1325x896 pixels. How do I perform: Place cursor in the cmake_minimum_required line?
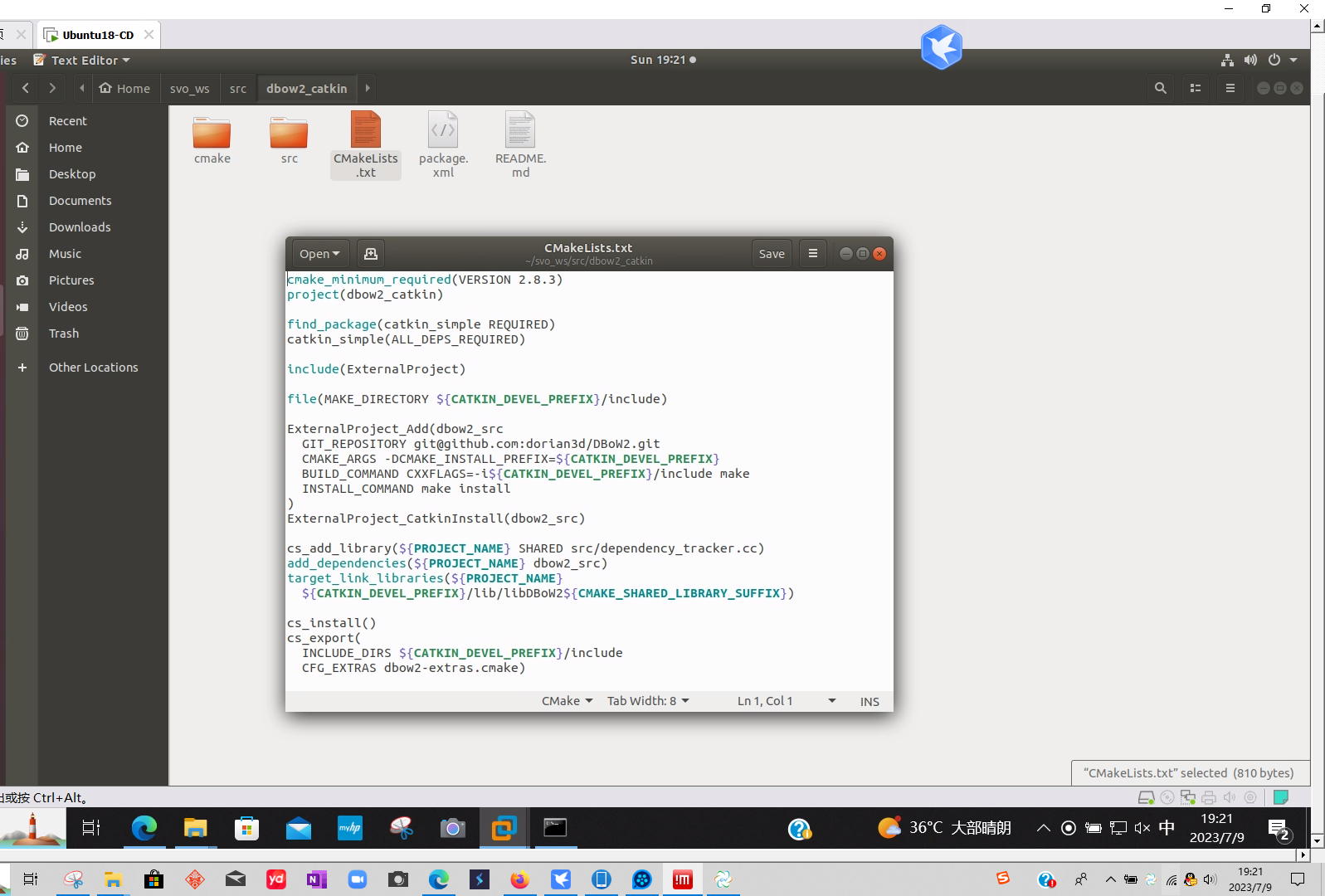pos(425,280)
